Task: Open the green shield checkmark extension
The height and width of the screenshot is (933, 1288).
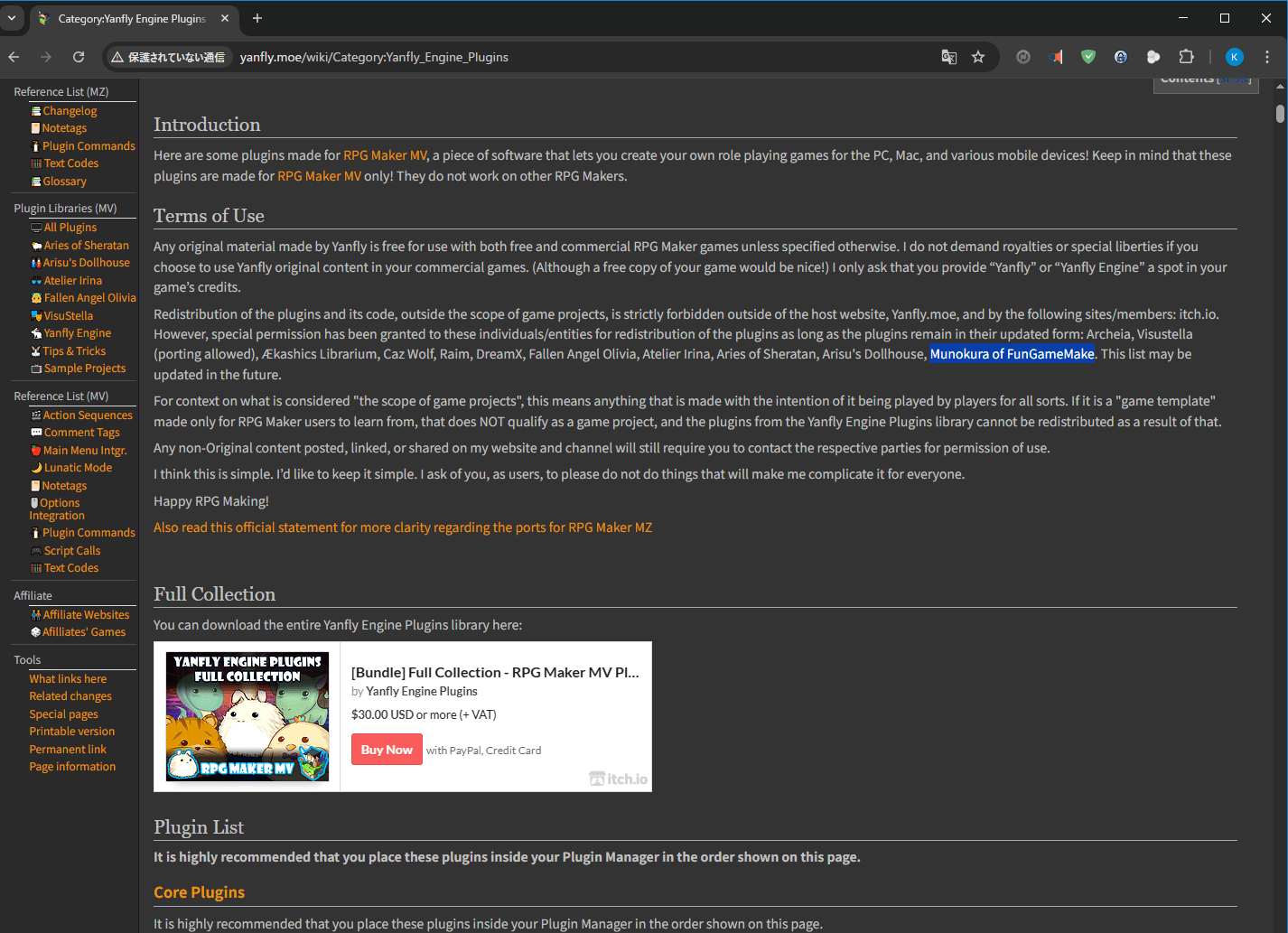Action: 1088,57
